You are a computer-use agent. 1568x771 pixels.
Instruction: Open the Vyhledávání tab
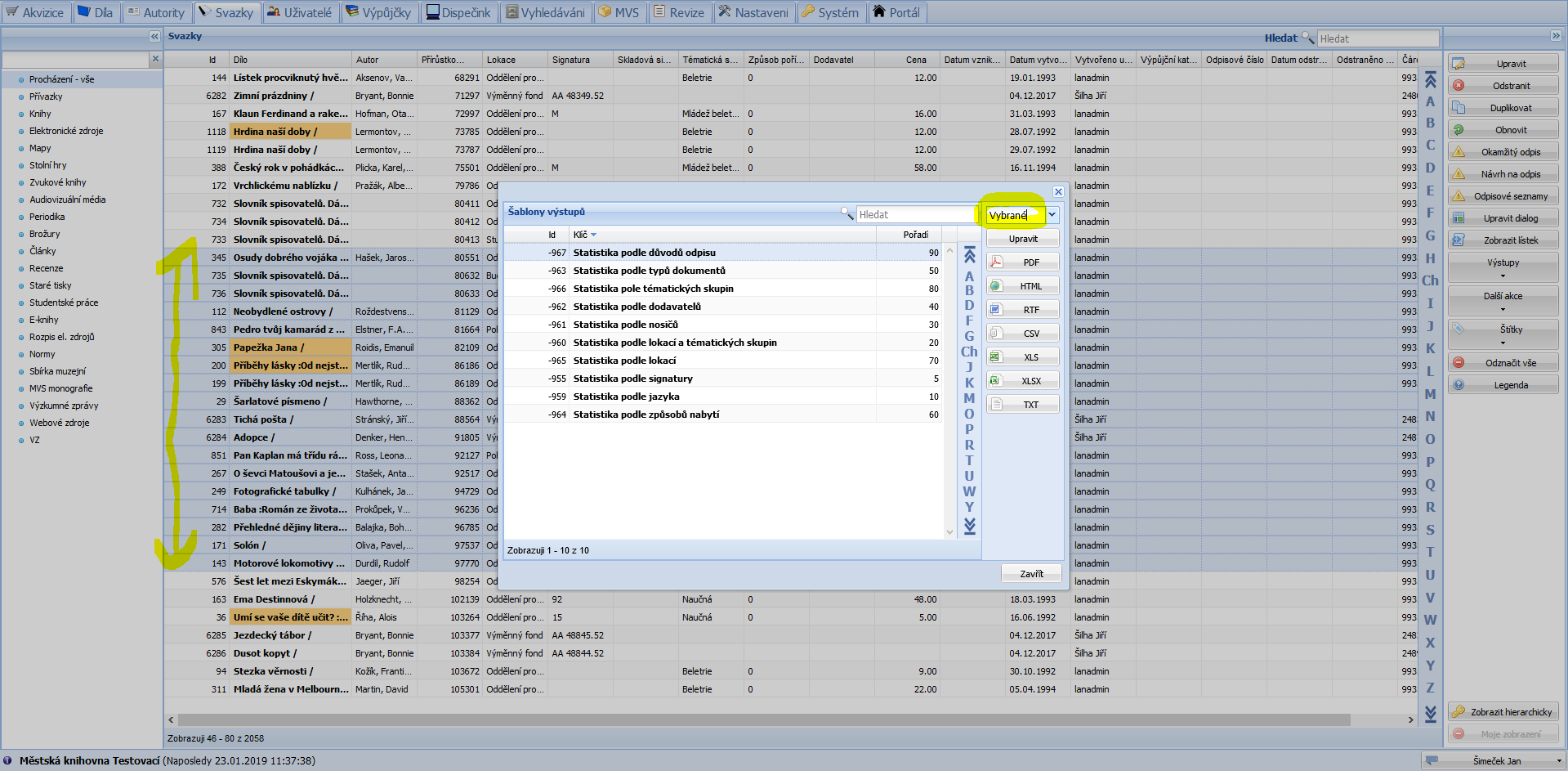[546, 12]
